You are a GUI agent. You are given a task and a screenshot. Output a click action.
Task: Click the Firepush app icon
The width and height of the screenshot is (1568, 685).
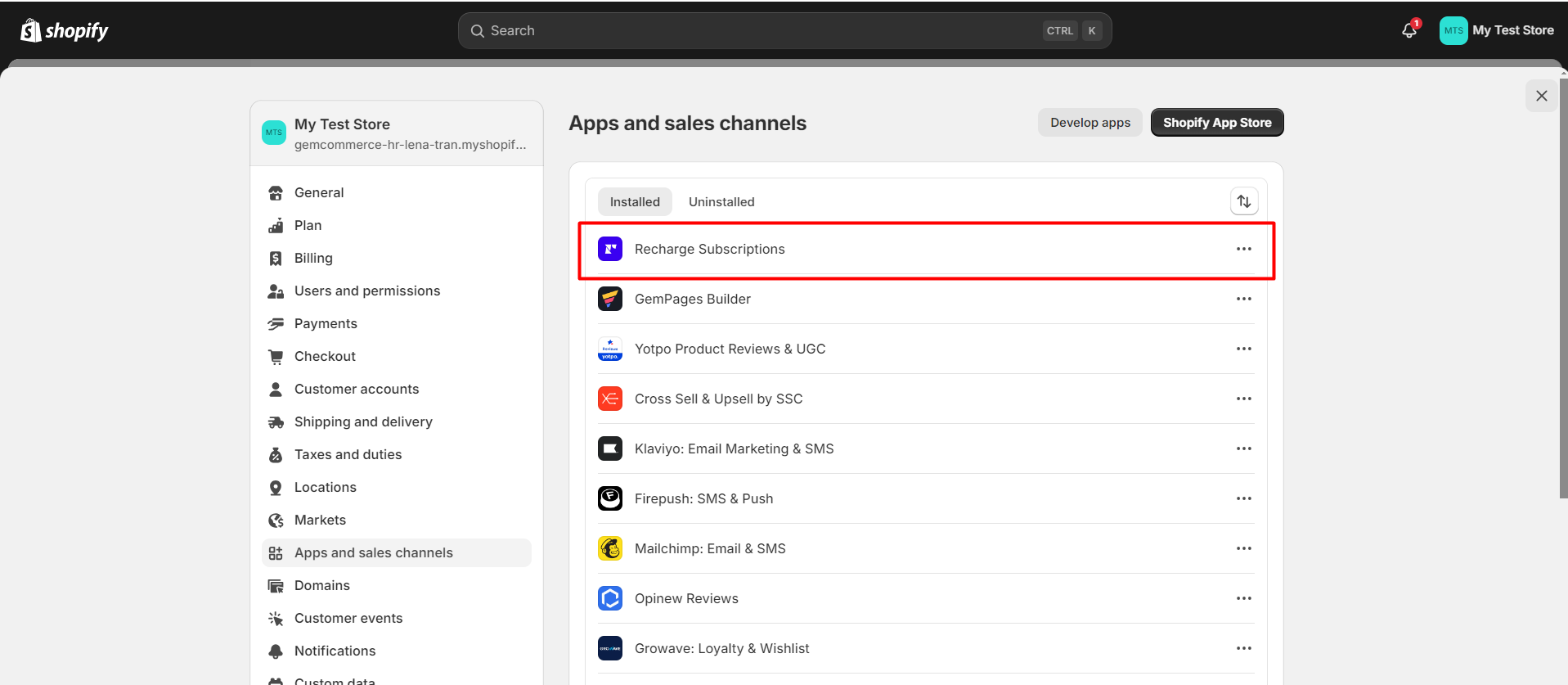(610, 498)
